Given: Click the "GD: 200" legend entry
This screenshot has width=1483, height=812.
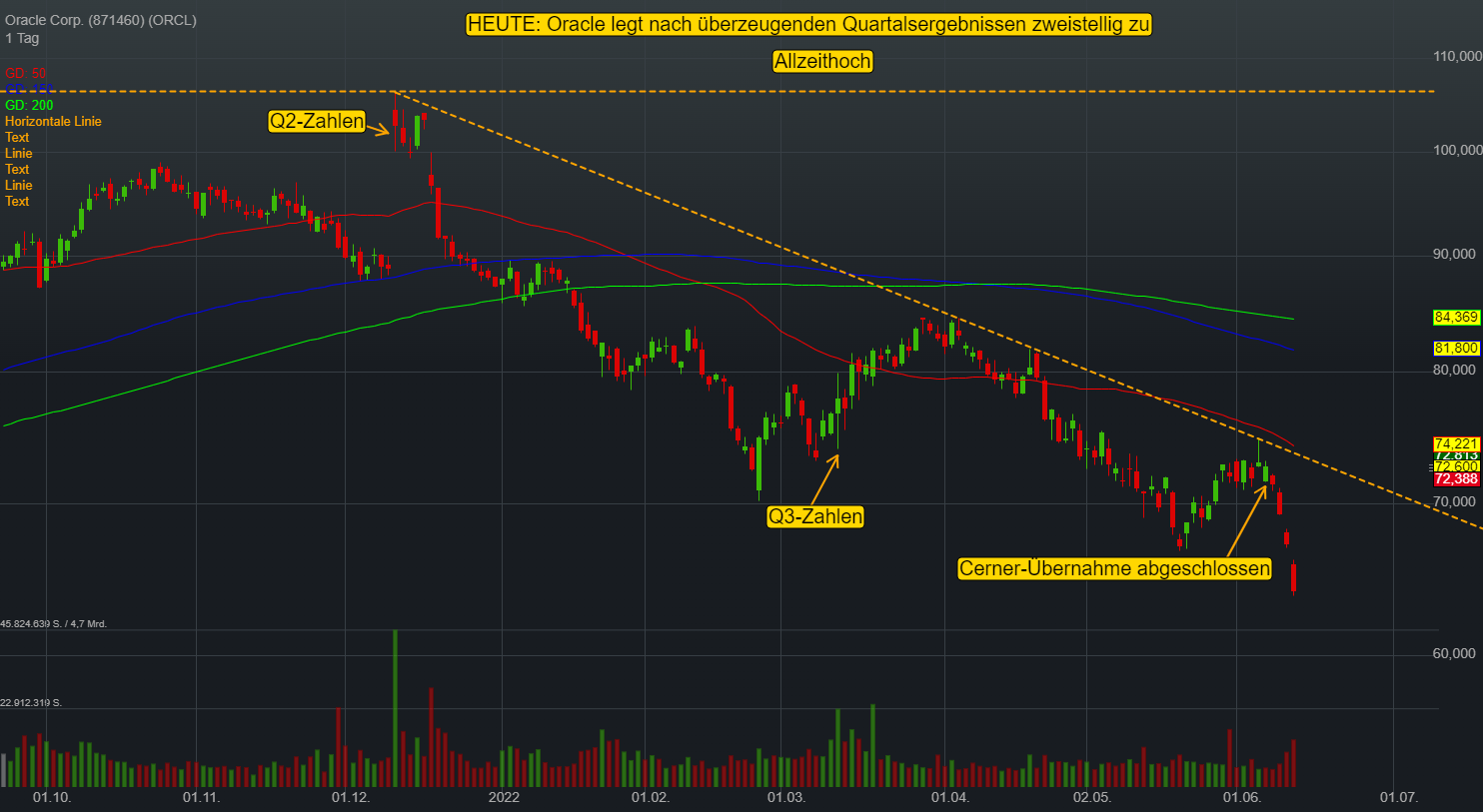Looking at the screenshot, I should pos(29,105).
